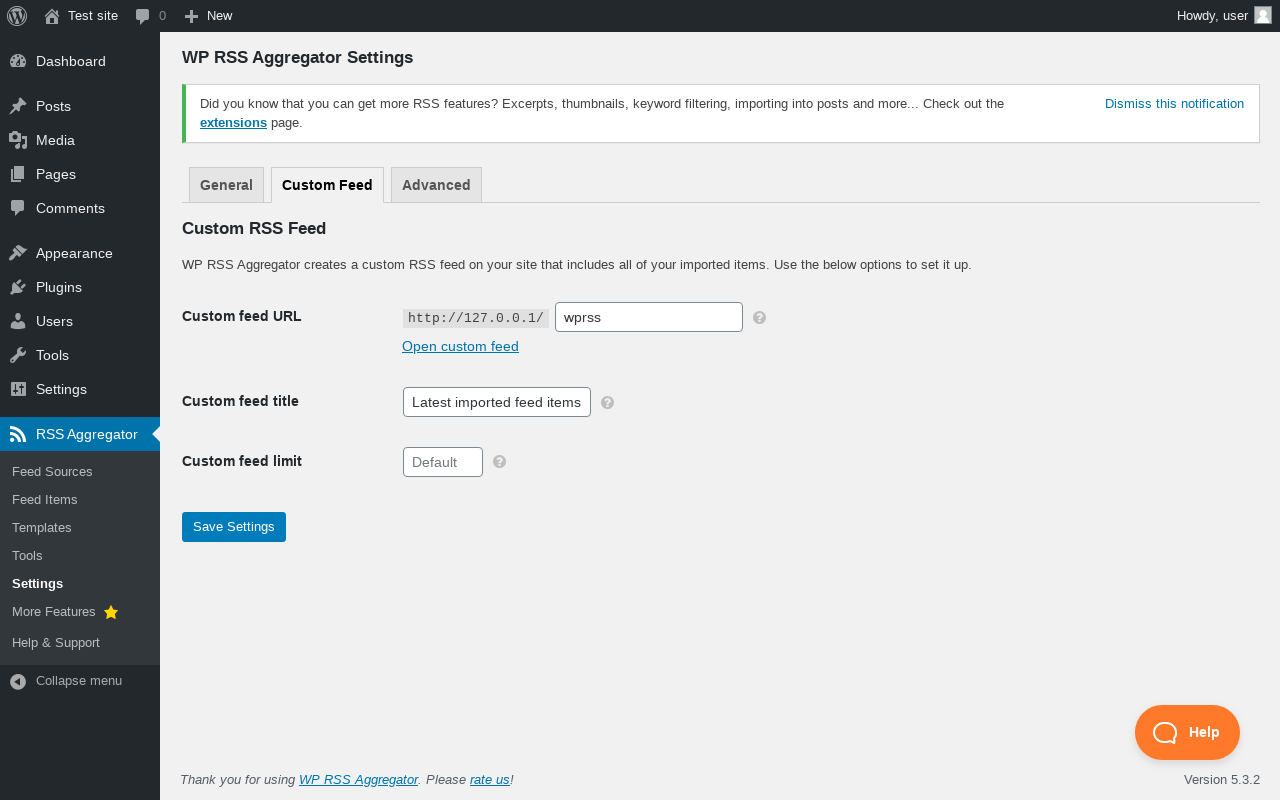Open the Howdy user account menu
The image size is (1280, 800).
[x=1212, y=16]
